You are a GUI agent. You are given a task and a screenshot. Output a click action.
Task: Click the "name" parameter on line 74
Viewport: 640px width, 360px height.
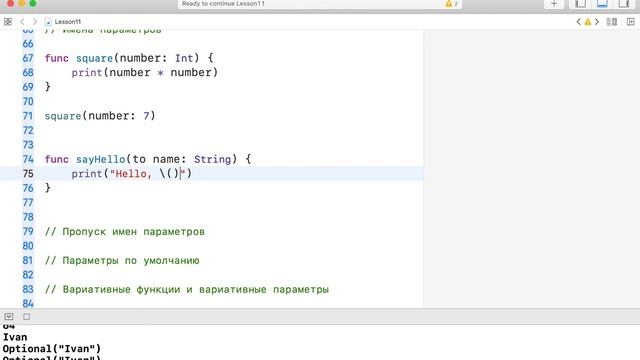click(165, 159)
